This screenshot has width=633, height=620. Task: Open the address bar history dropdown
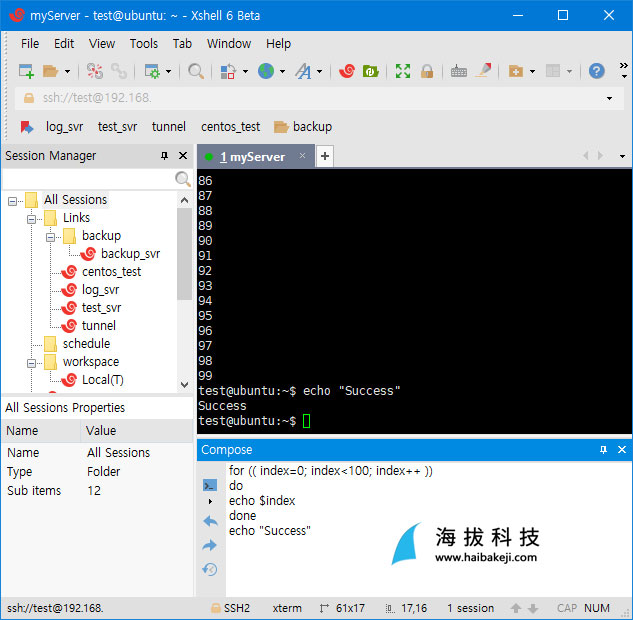tap(609, 98)
